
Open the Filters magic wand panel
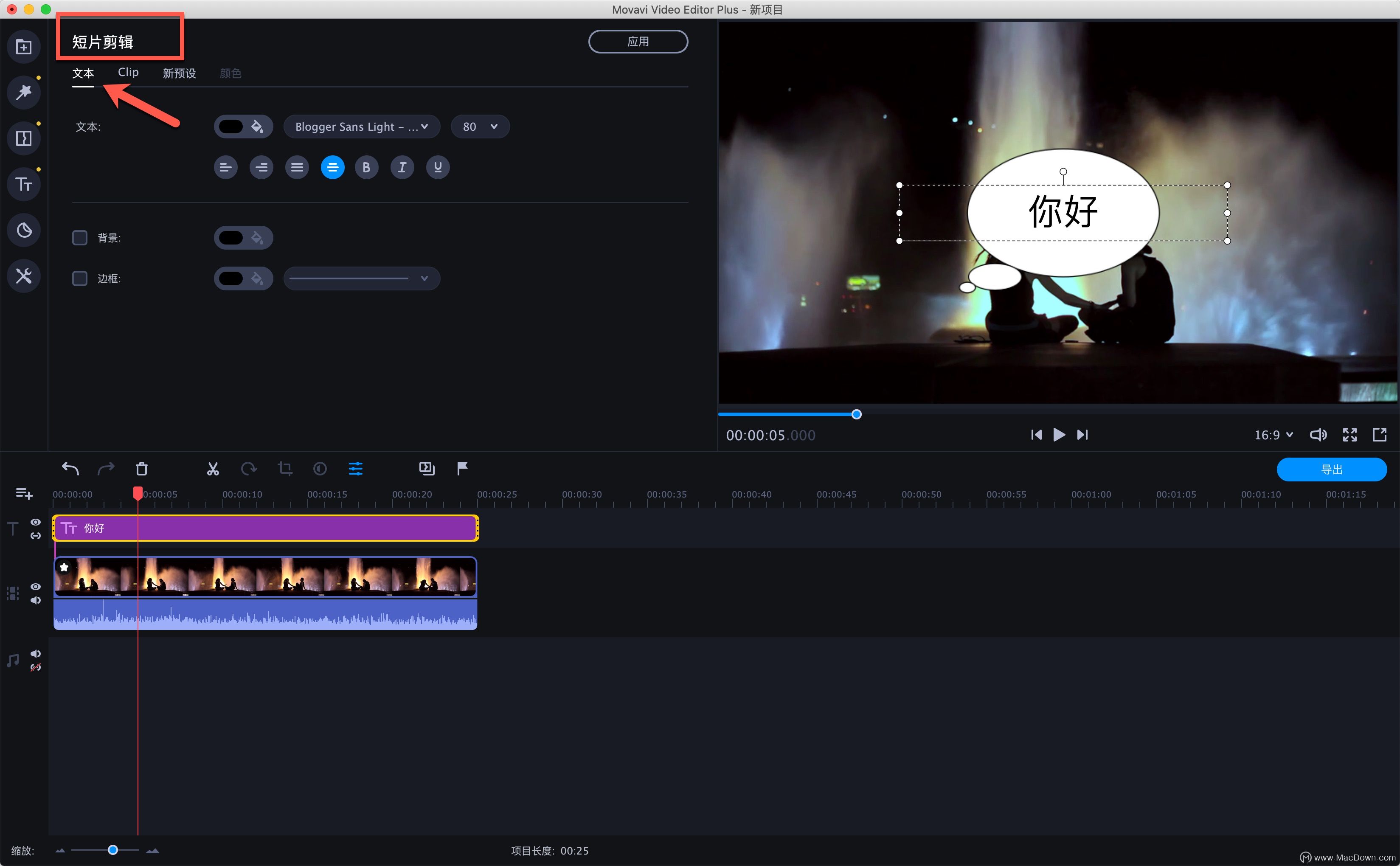point(23,92)
